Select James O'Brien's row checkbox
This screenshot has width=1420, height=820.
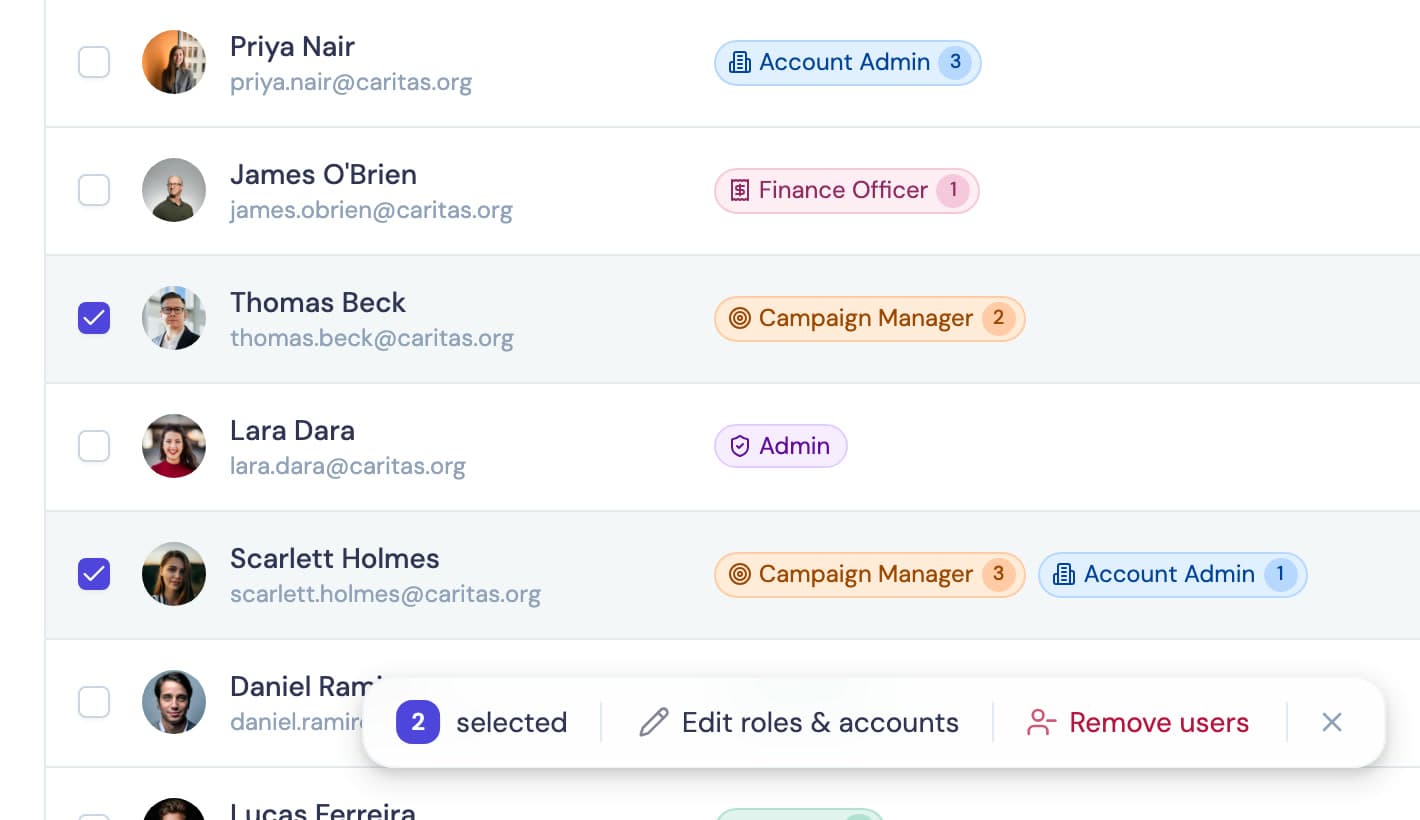tap(94, 190)
